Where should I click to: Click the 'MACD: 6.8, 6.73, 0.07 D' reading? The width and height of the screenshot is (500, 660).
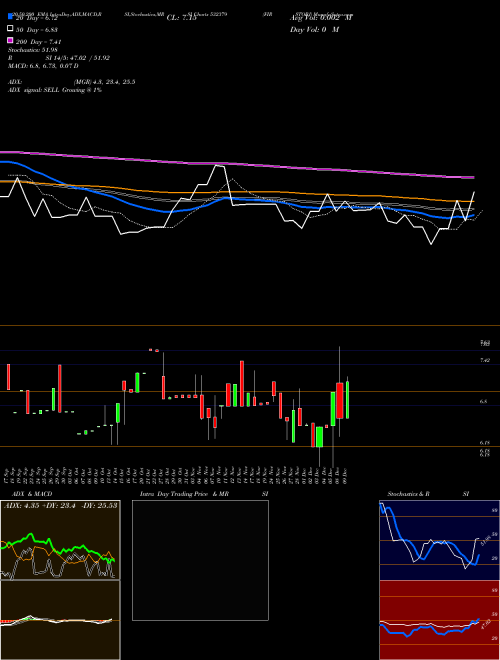43,66
